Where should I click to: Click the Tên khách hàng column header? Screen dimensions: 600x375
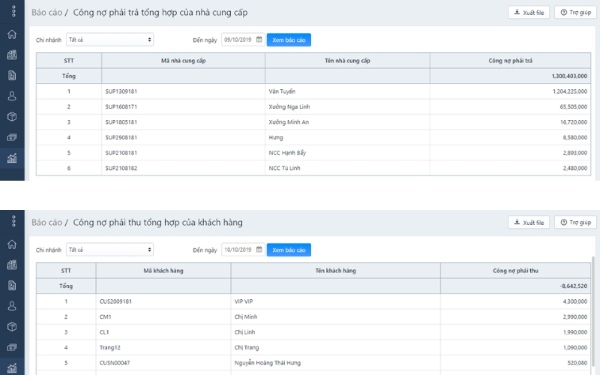click(x=336, y=271)
